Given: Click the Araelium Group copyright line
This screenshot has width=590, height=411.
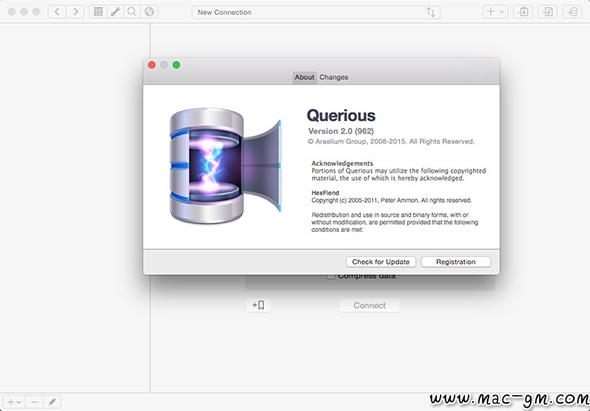Looking at the screenshot, I should point(391,142).
